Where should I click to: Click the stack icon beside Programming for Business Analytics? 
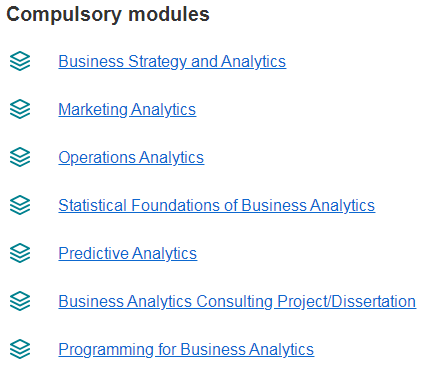[x=20, y=349]
